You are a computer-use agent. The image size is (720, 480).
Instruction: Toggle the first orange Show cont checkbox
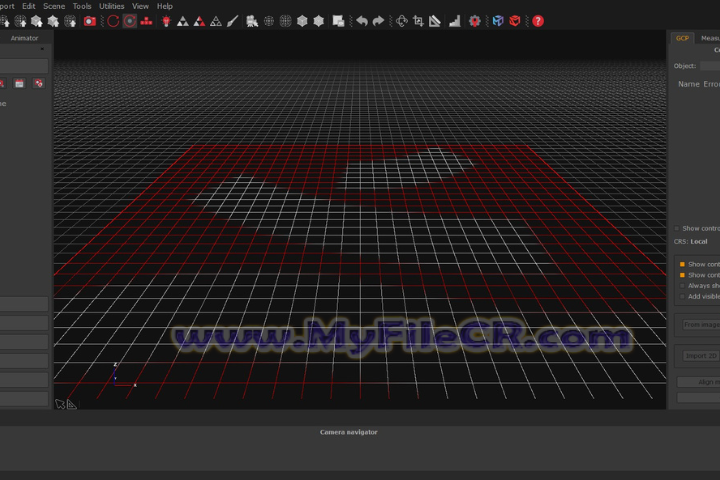click(x=682, y=264)
